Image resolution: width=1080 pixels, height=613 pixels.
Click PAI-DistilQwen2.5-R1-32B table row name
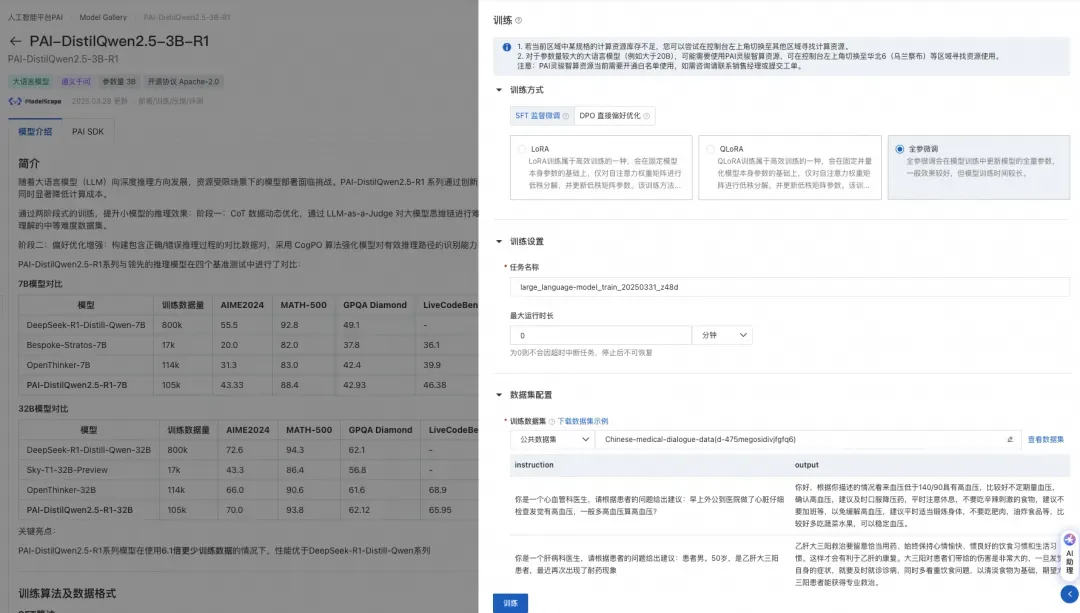pos(79,510)
